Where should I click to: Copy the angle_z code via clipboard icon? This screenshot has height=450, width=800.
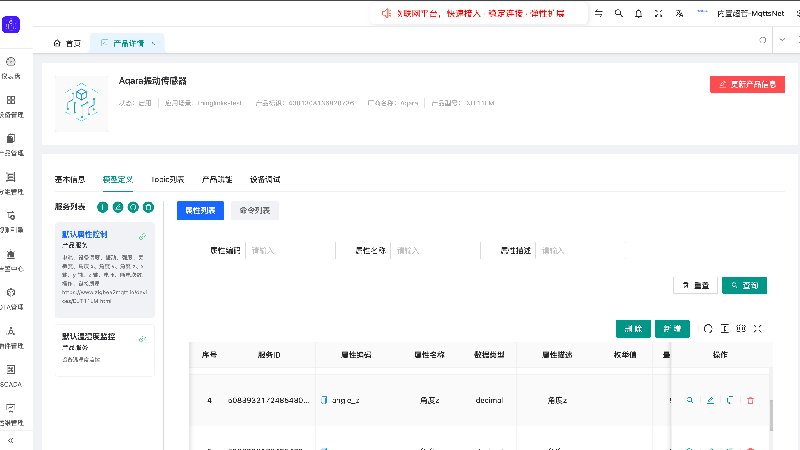324,401
